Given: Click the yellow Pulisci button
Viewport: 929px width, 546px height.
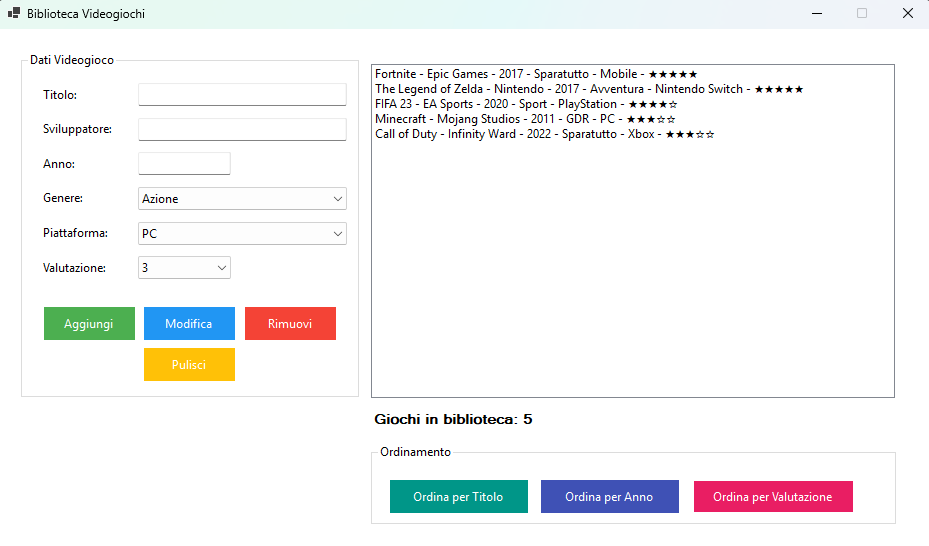Looking at the screenshot, I should [x=189, y=364].
